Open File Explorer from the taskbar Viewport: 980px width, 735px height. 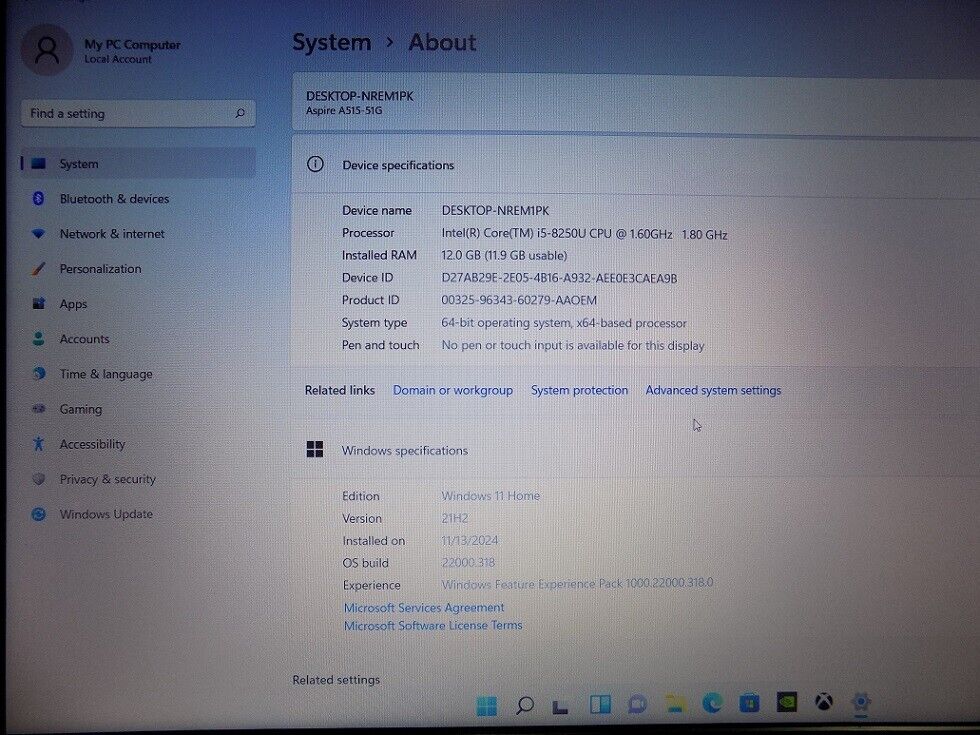click(674, 704)
